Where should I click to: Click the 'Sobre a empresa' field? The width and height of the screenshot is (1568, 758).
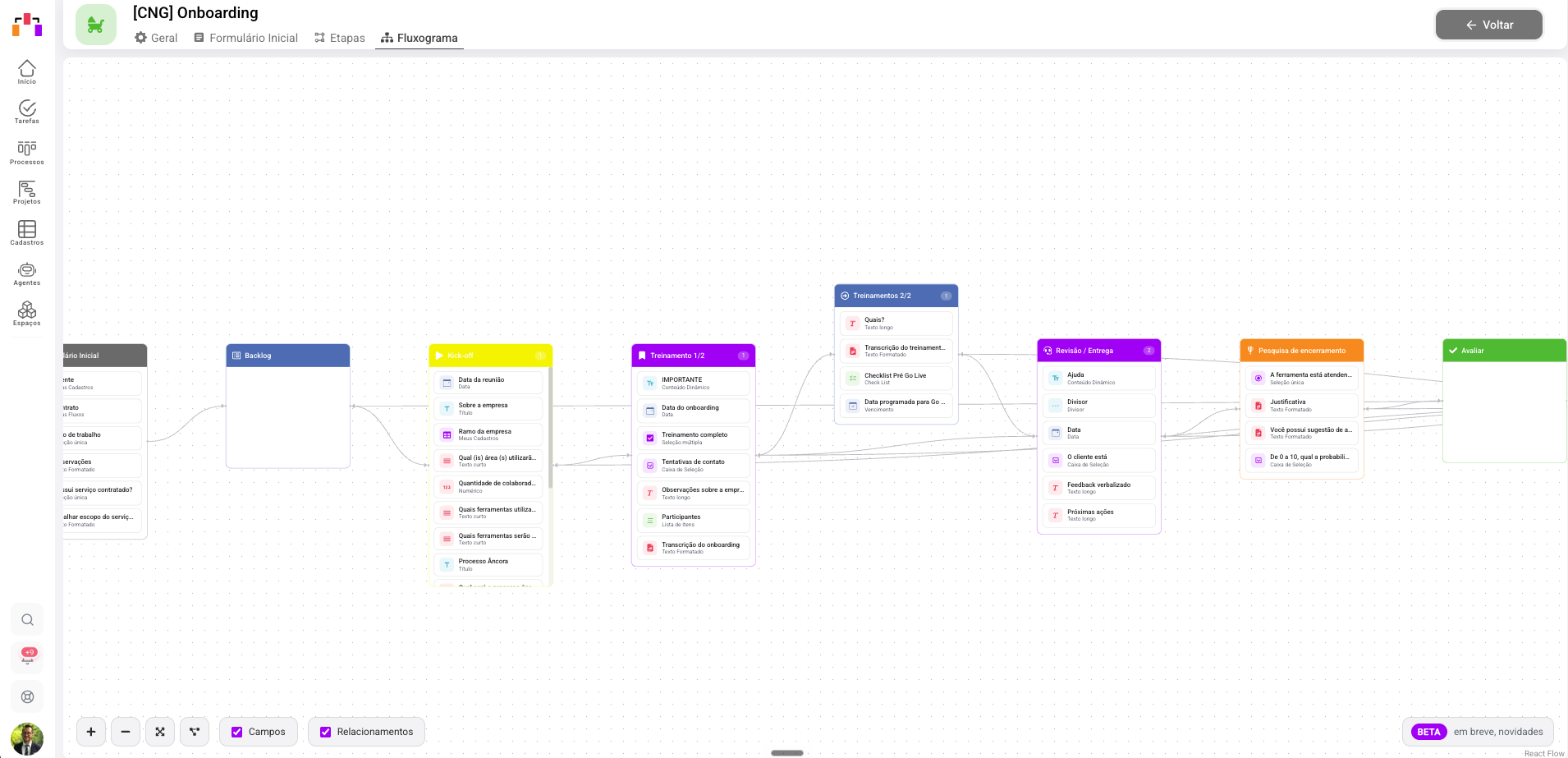coord(488,408)
